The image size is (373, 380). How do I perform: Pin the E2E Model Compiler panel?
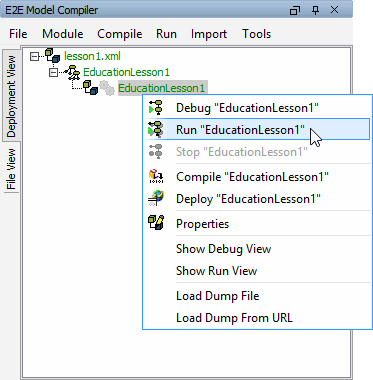tap(315, 10)
